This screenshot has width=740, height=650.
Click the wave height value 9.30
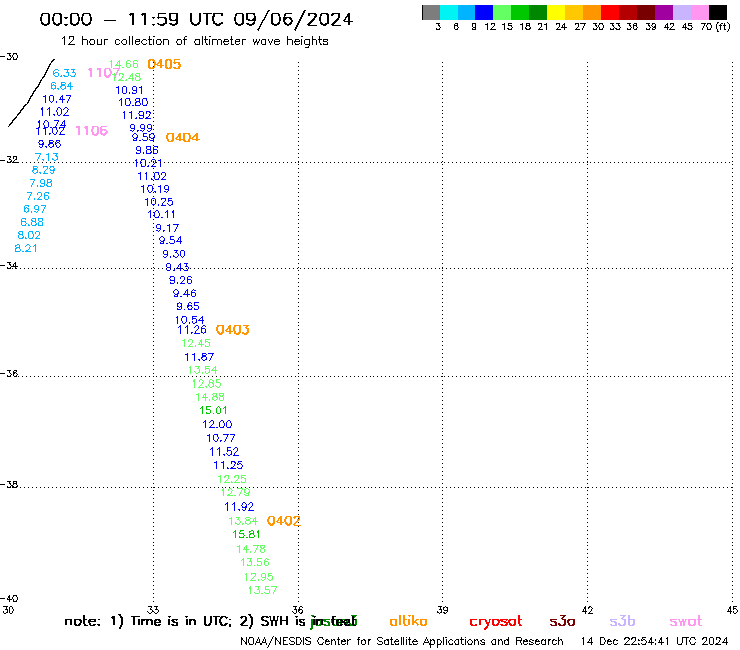click(x=174, y=254)
